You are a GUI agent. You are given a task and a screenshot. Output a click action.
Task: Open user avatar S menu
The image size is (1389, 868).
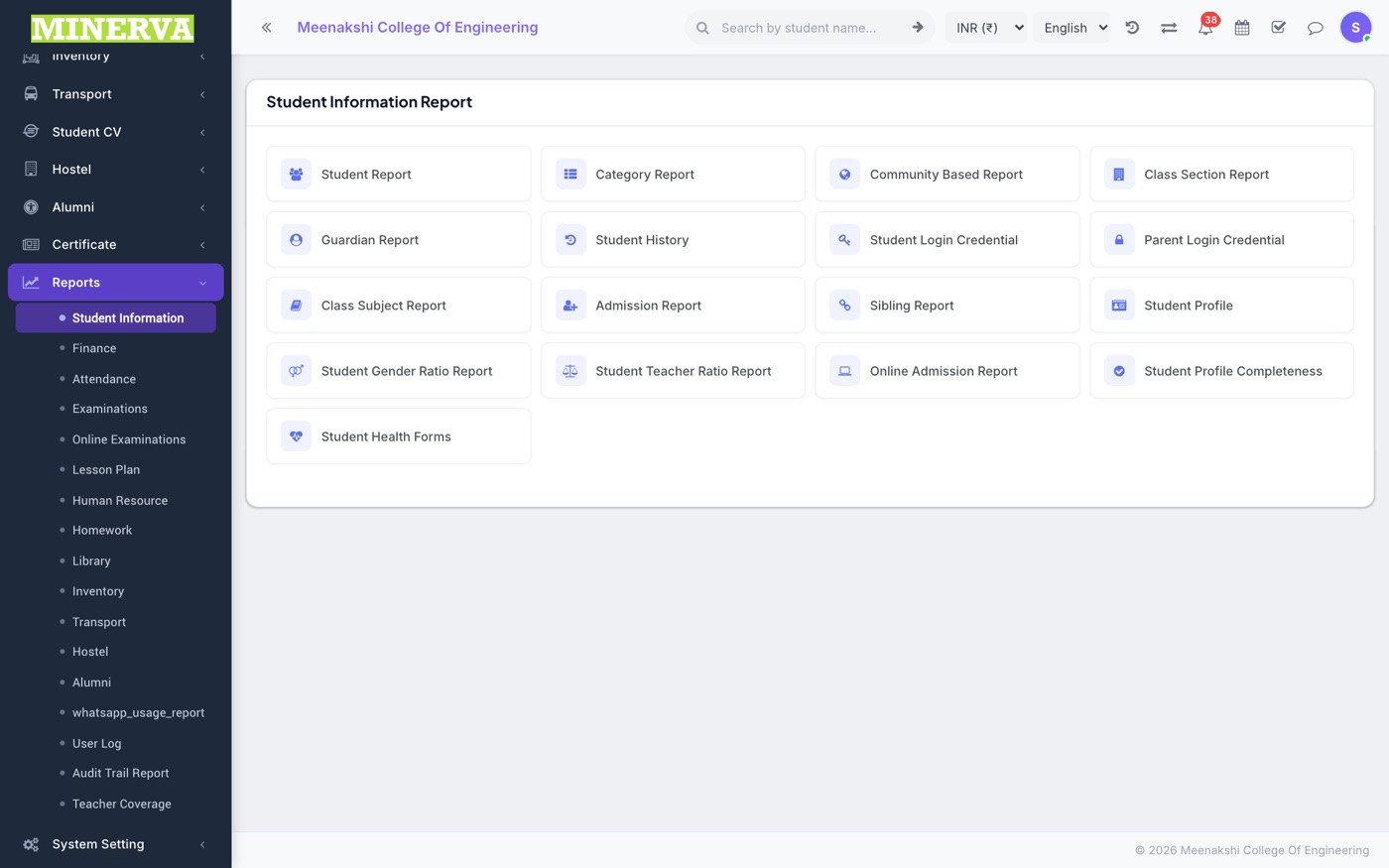[1355, 28]
